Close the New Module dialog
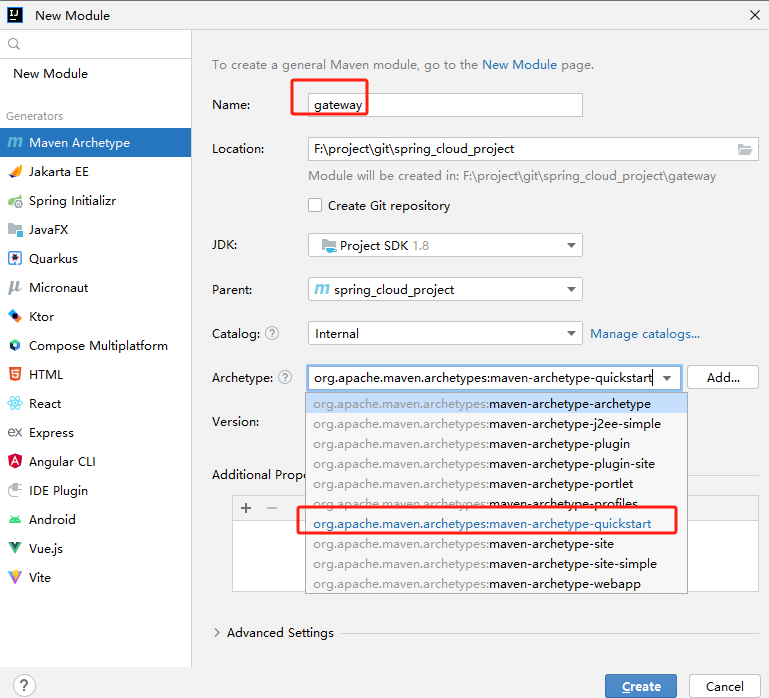This screenshot has height=698, width=769. [755, 15]
